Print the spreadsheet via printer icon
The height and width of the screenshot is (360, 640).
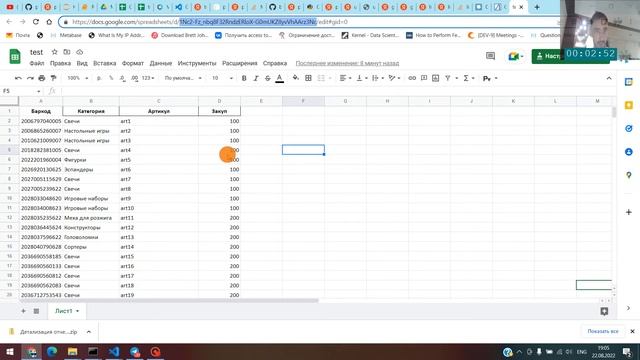pos(42,78)
